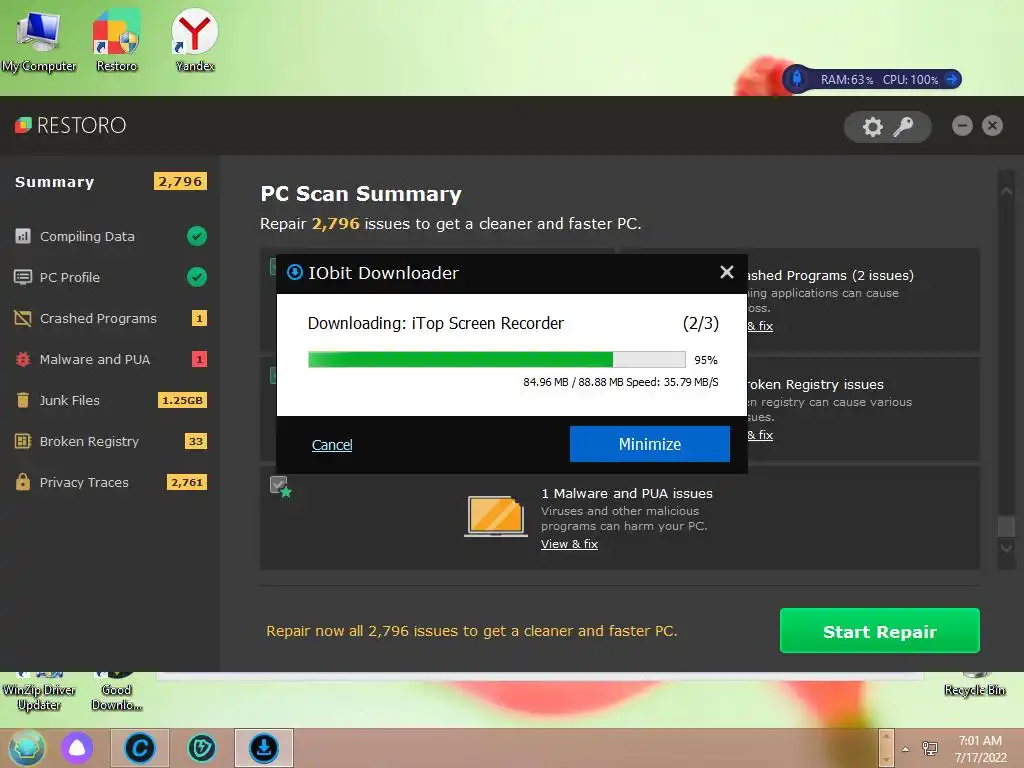Open the blue C app on taskbar

[140, 748]
